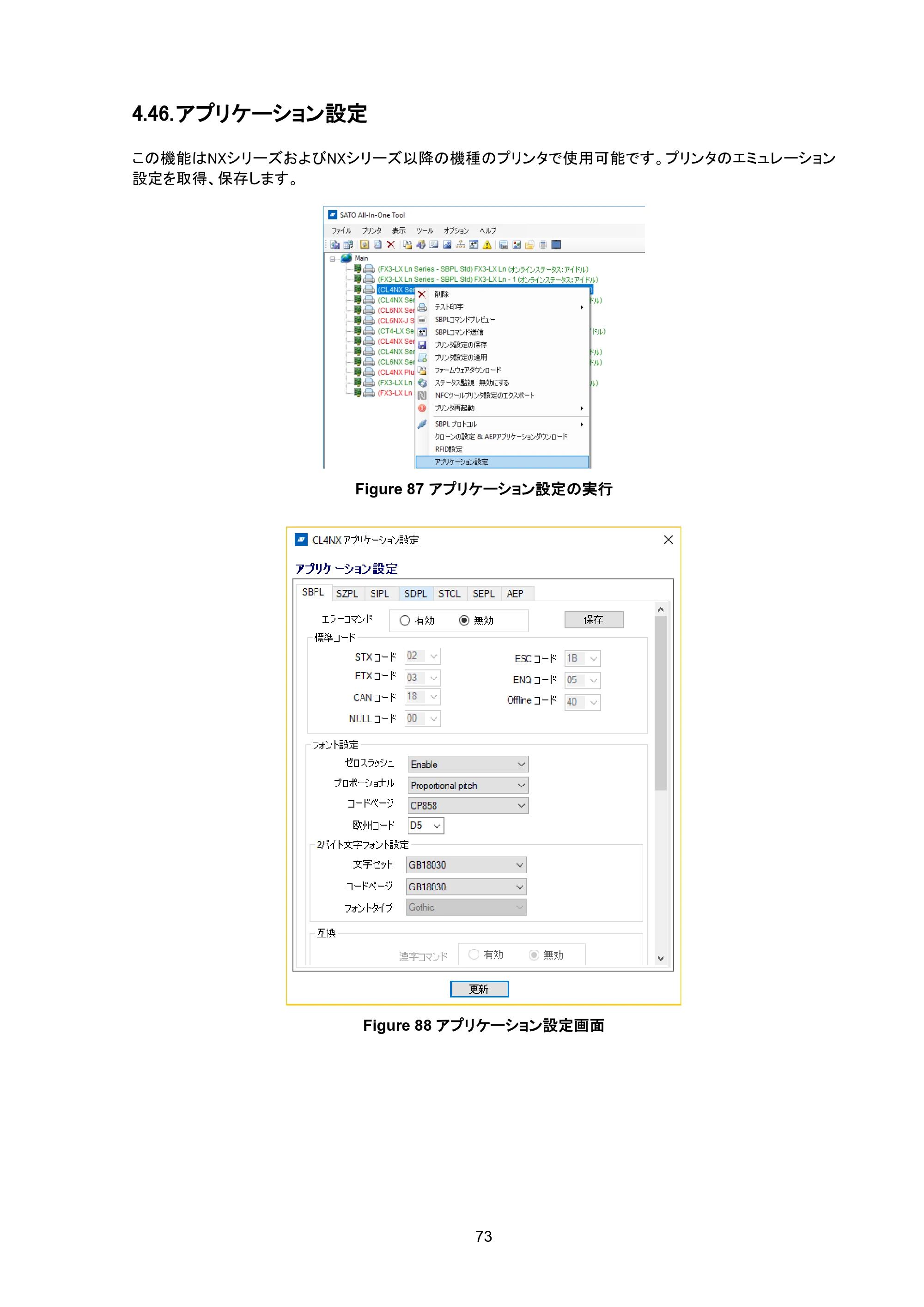Open the CP858 コードページ dropdown
This screenshot has height=1307, width=924.
[x=468, y=805]
